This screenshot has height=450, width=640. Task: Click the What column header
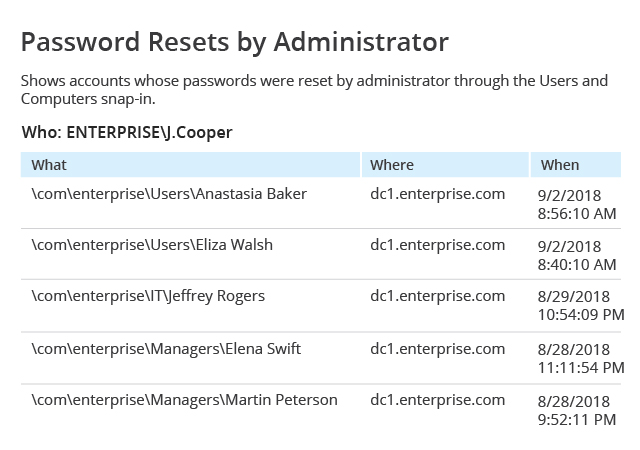coord(190,165)
